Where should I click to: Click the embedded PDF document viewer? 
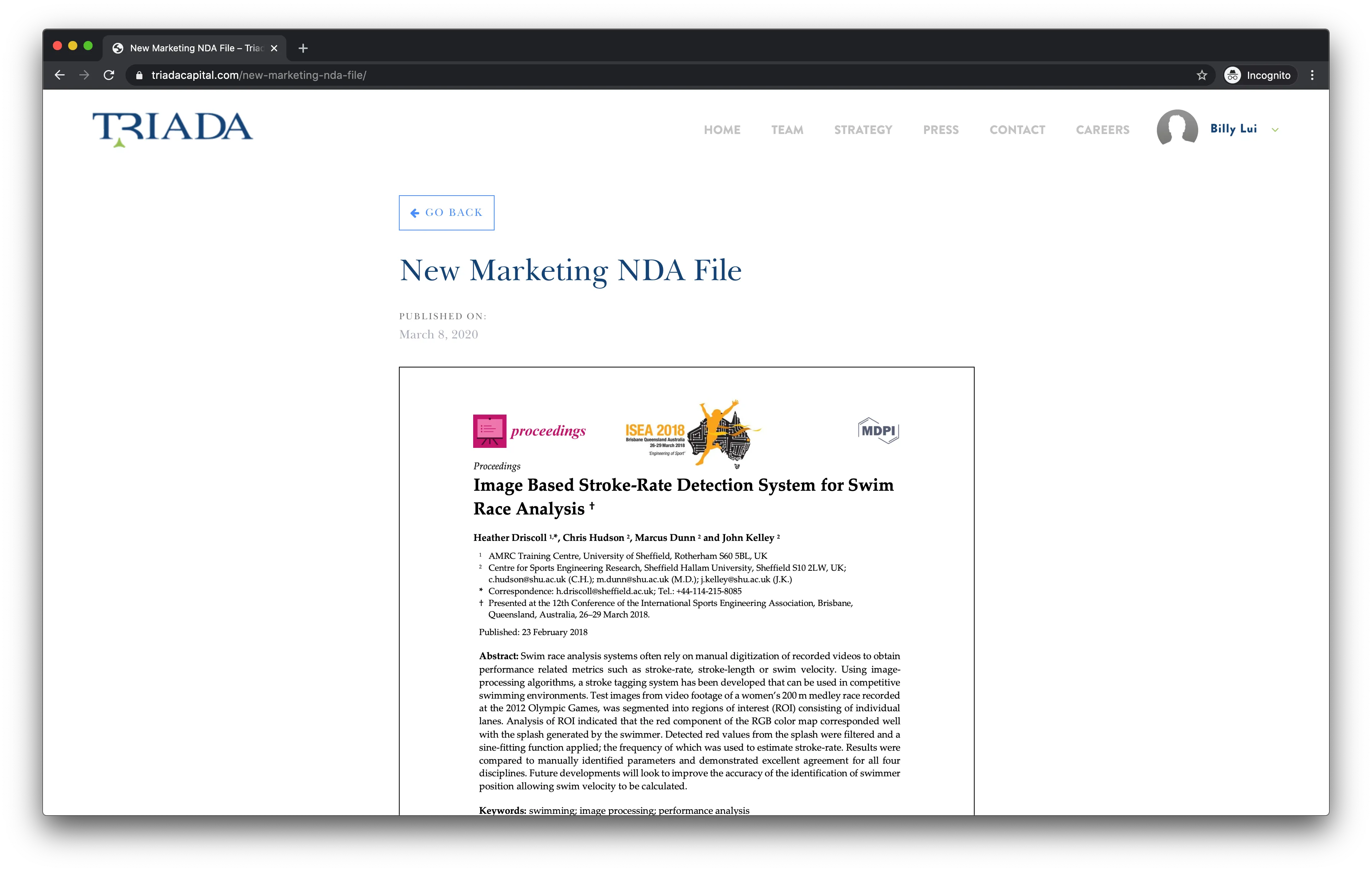686,591
